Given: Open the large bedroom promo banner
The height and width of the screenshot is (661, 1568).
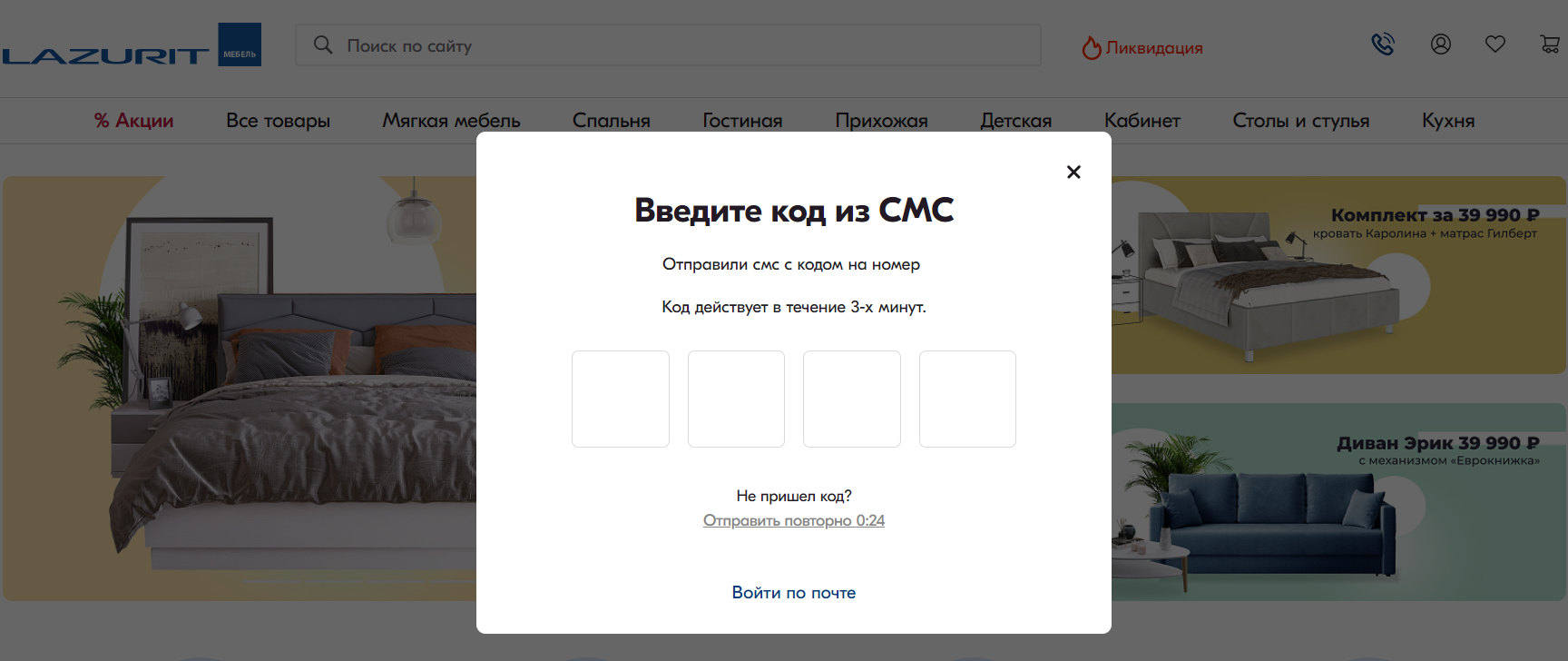Looking at the screenshot, I should [x=240, y=388].
